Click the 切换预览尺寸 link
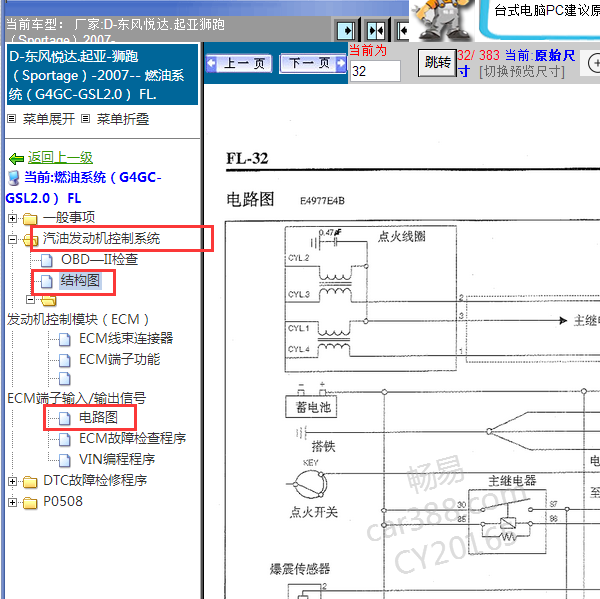 (522, 72)
